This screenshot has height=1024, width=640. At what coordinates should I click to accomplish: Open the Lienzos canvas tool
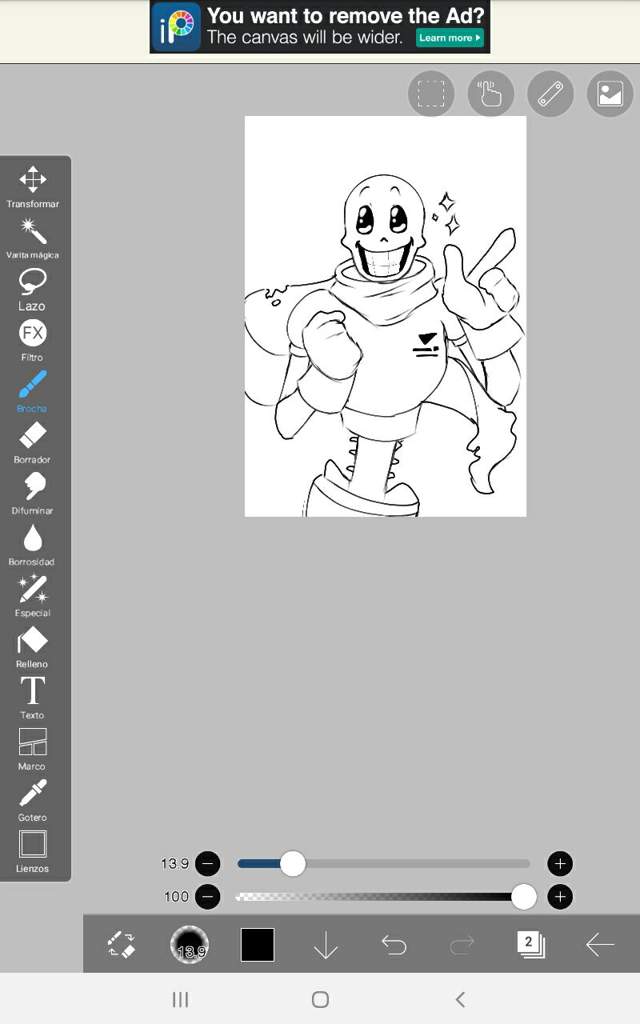tap(33, 851)
